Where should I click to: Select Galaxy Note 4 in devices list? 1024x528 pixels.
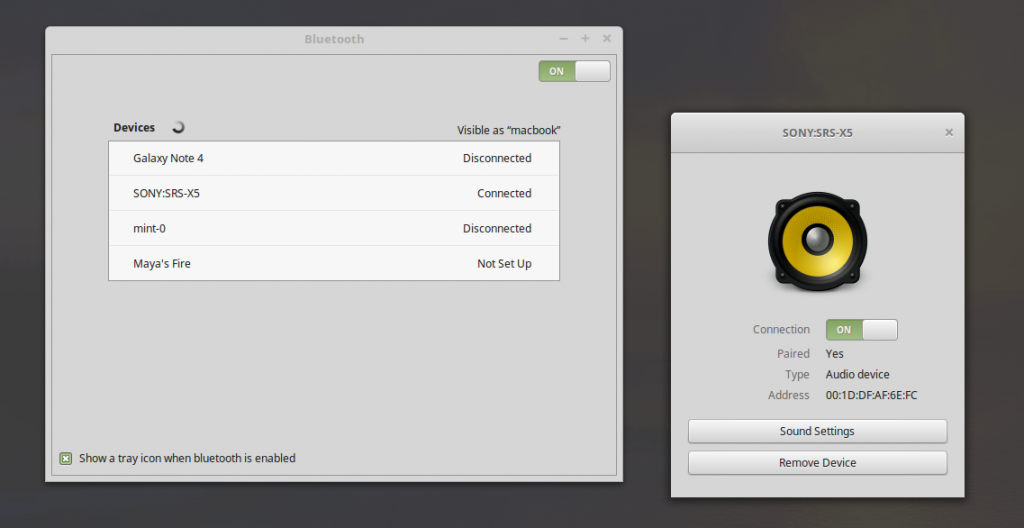(334, 158)
